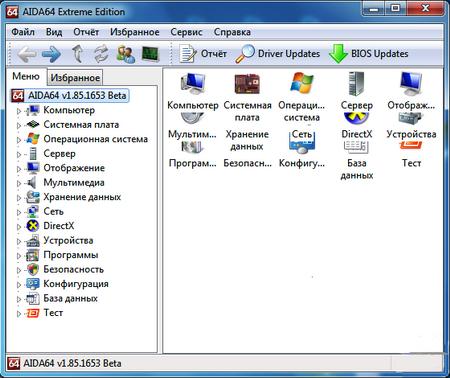Viewport: 450px width, 378px height.
Task: Open DirectX icon in right pane
Action: click(x=357, y=127)
